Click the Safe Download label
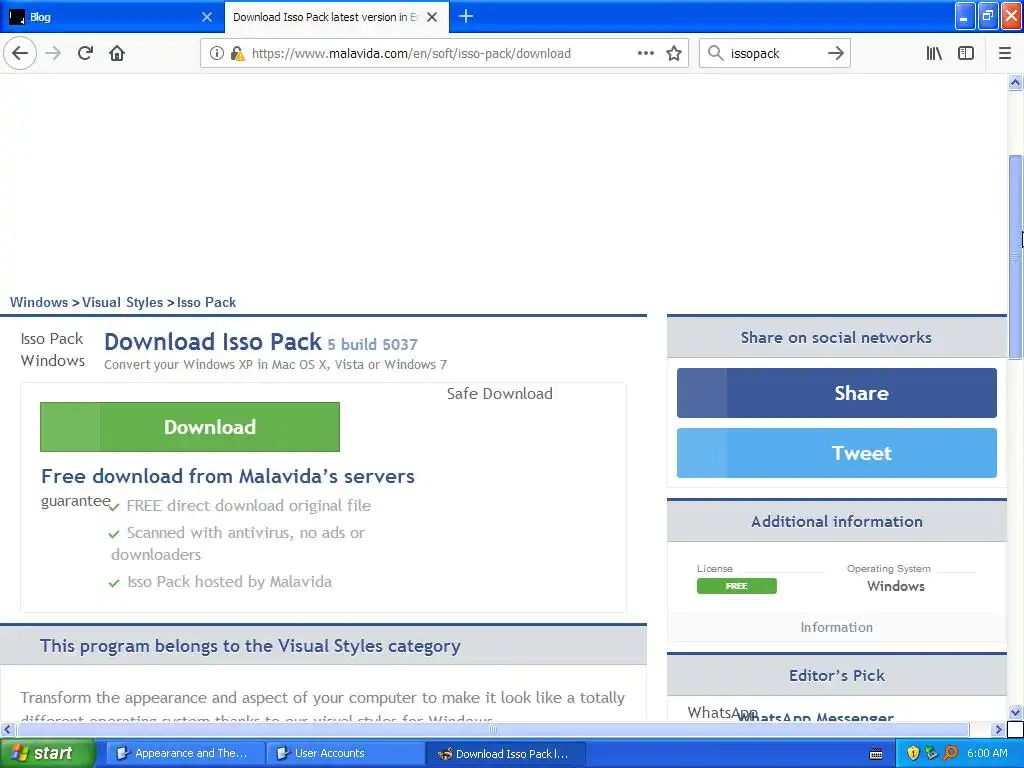Screen dimensions: 1024x768 500,394
